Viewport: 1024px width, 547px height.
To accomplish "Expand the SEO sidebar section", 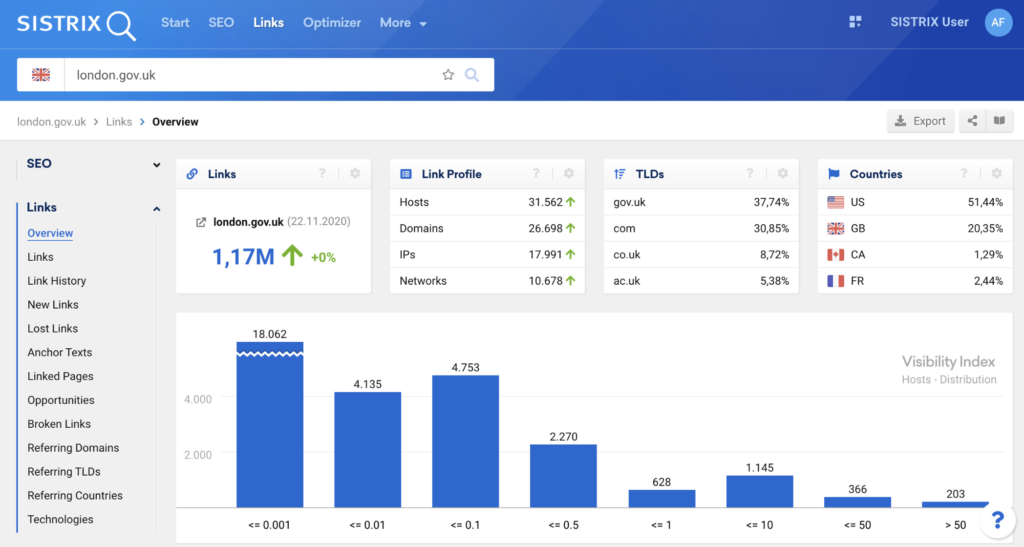I will (x=156, y=164).
